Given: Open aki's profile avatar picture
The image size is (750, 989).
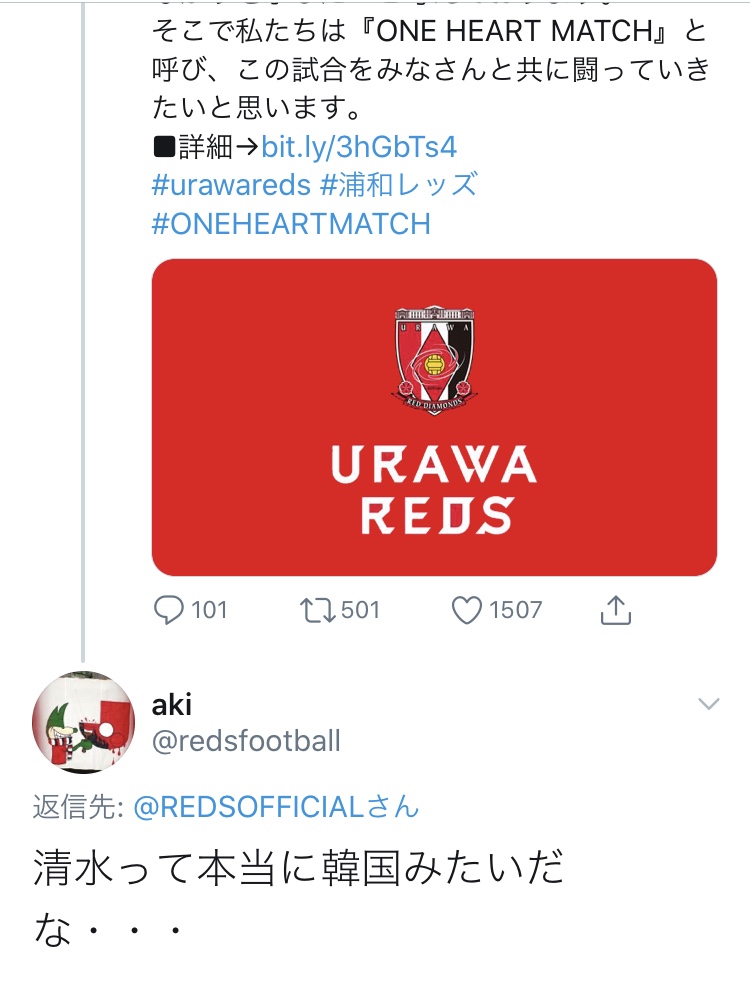Looking at the screenshot, I should [84, 722].
